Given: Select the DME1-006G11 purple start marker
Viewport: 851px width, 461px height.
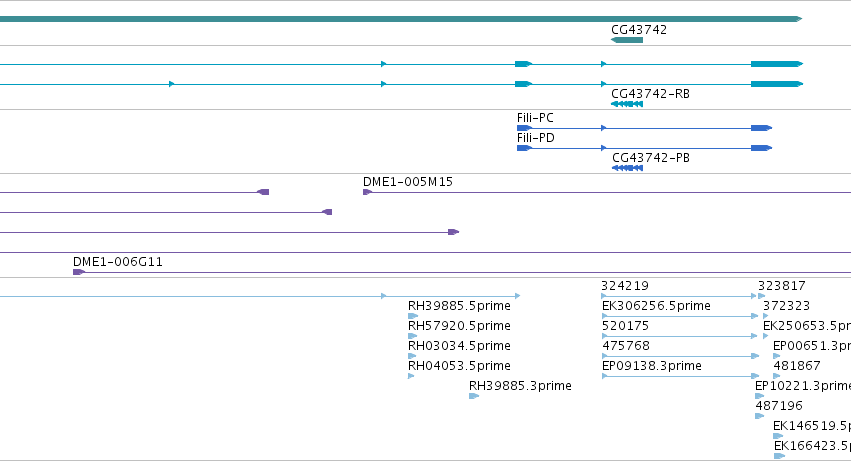Looking at the screenshot, I should pyautogui.click(x=79, y=272).
